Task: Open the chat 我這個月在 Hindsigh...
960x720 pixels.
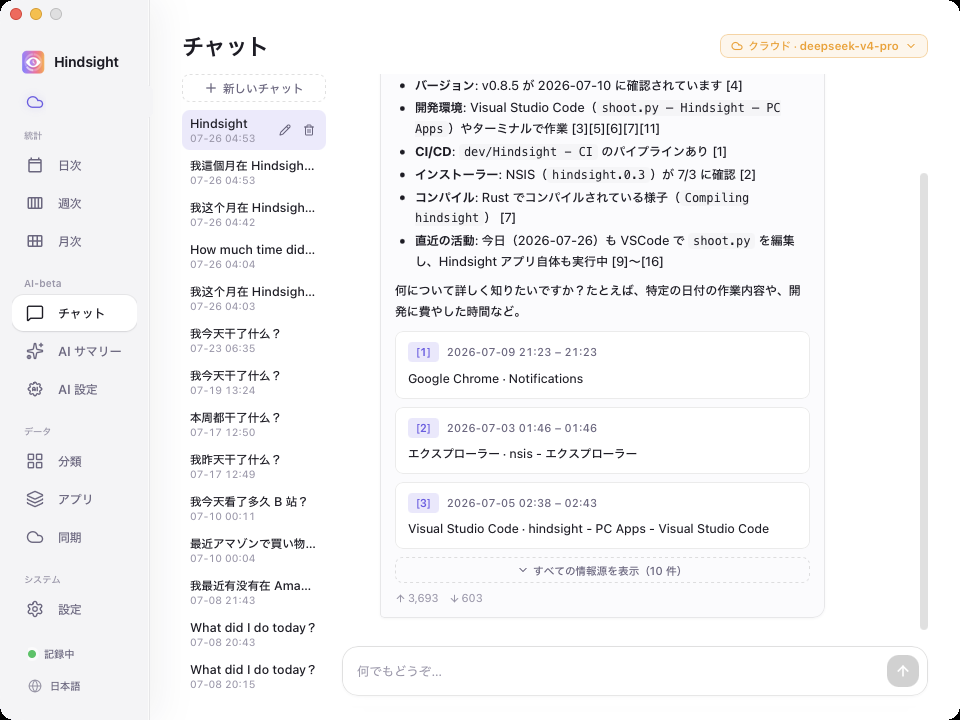Action: point(253,172)
